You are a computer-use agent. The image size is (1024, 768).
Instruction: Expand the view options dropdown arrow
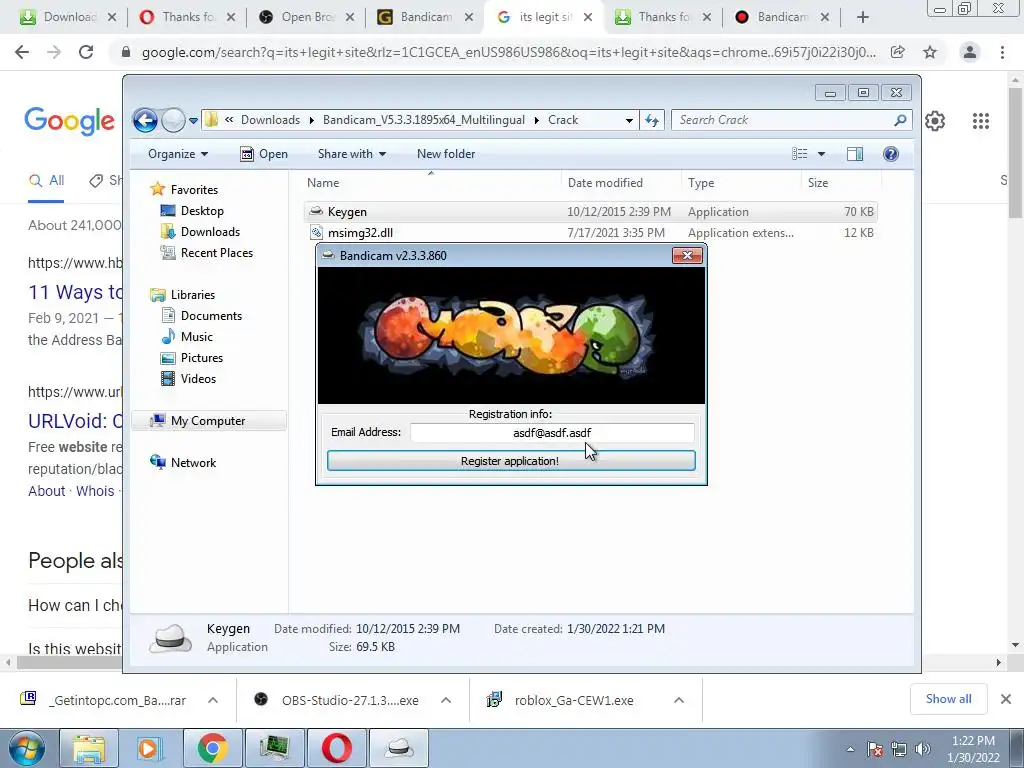coord(822,154)
